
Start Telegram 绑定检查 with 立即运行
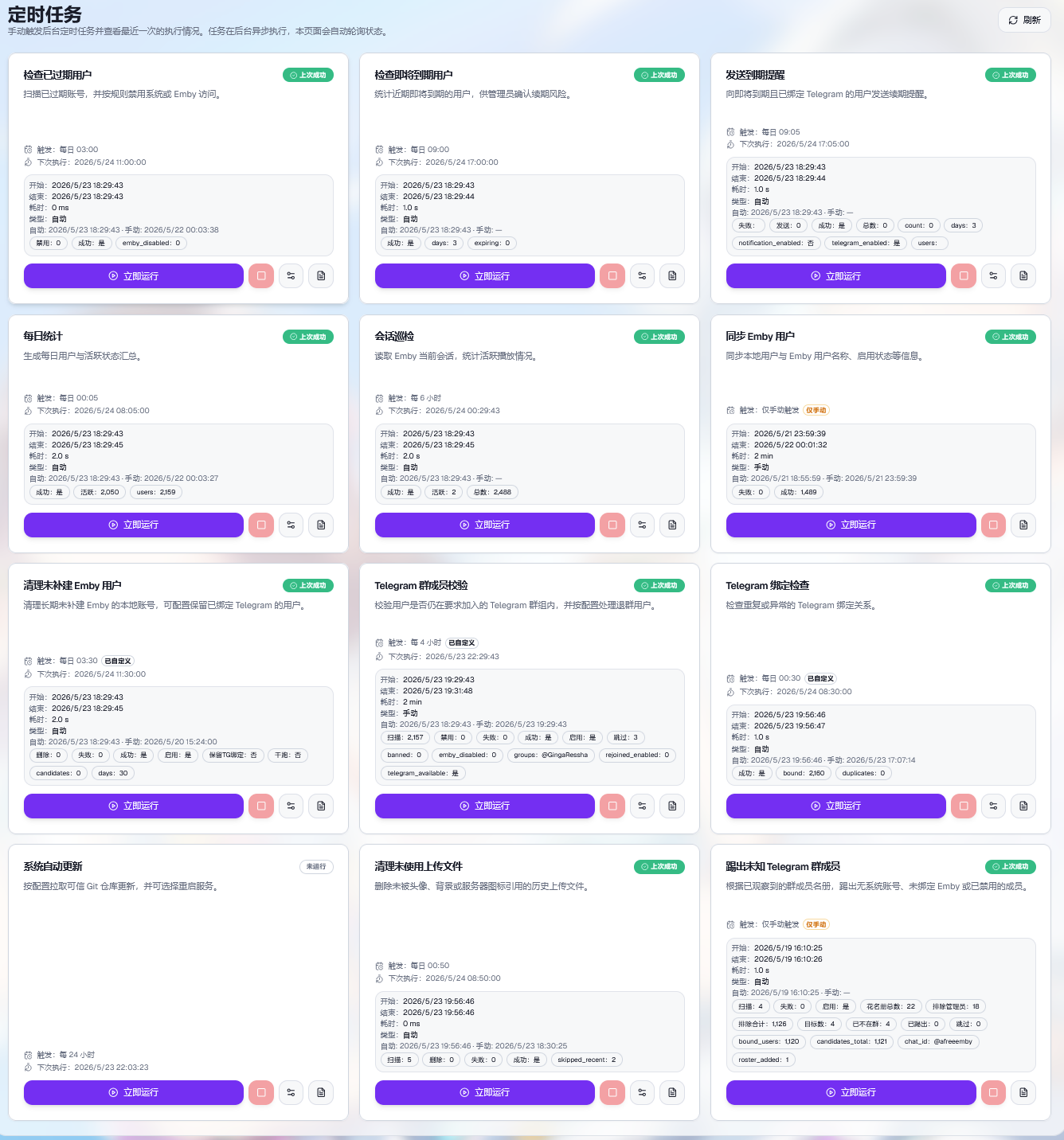click(x=836, y=806)
